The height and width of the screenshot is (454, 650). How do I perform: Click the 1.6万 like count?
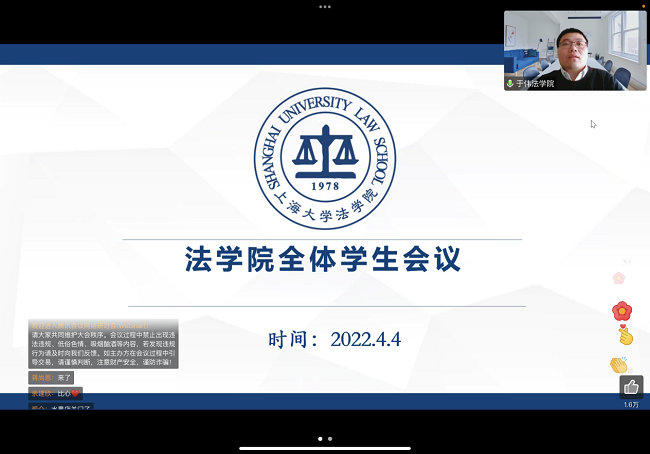631,405
